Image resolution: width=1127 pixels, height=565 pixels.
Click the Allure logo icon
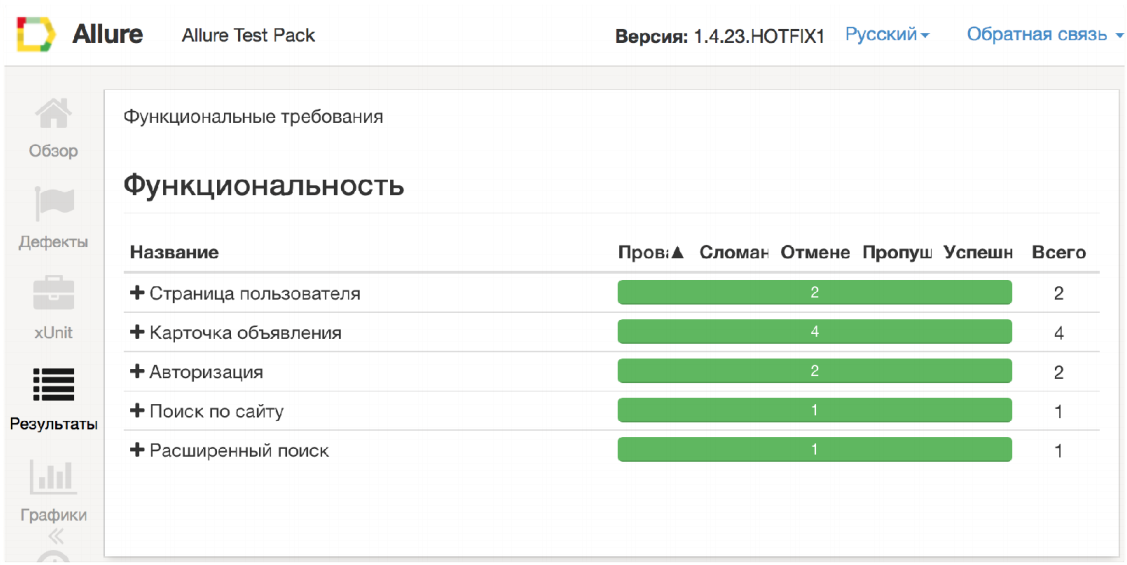36,35
